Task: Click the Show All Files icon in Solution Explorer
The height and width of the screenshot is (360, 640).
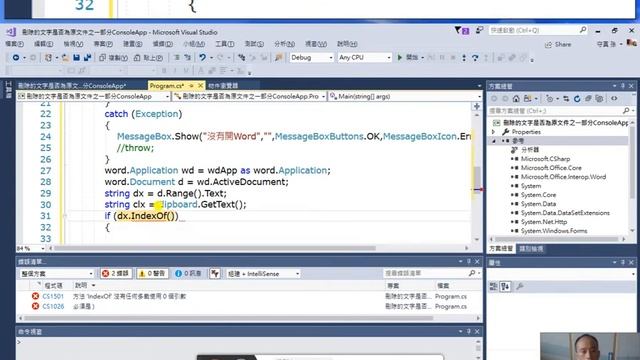Action: 599,98
